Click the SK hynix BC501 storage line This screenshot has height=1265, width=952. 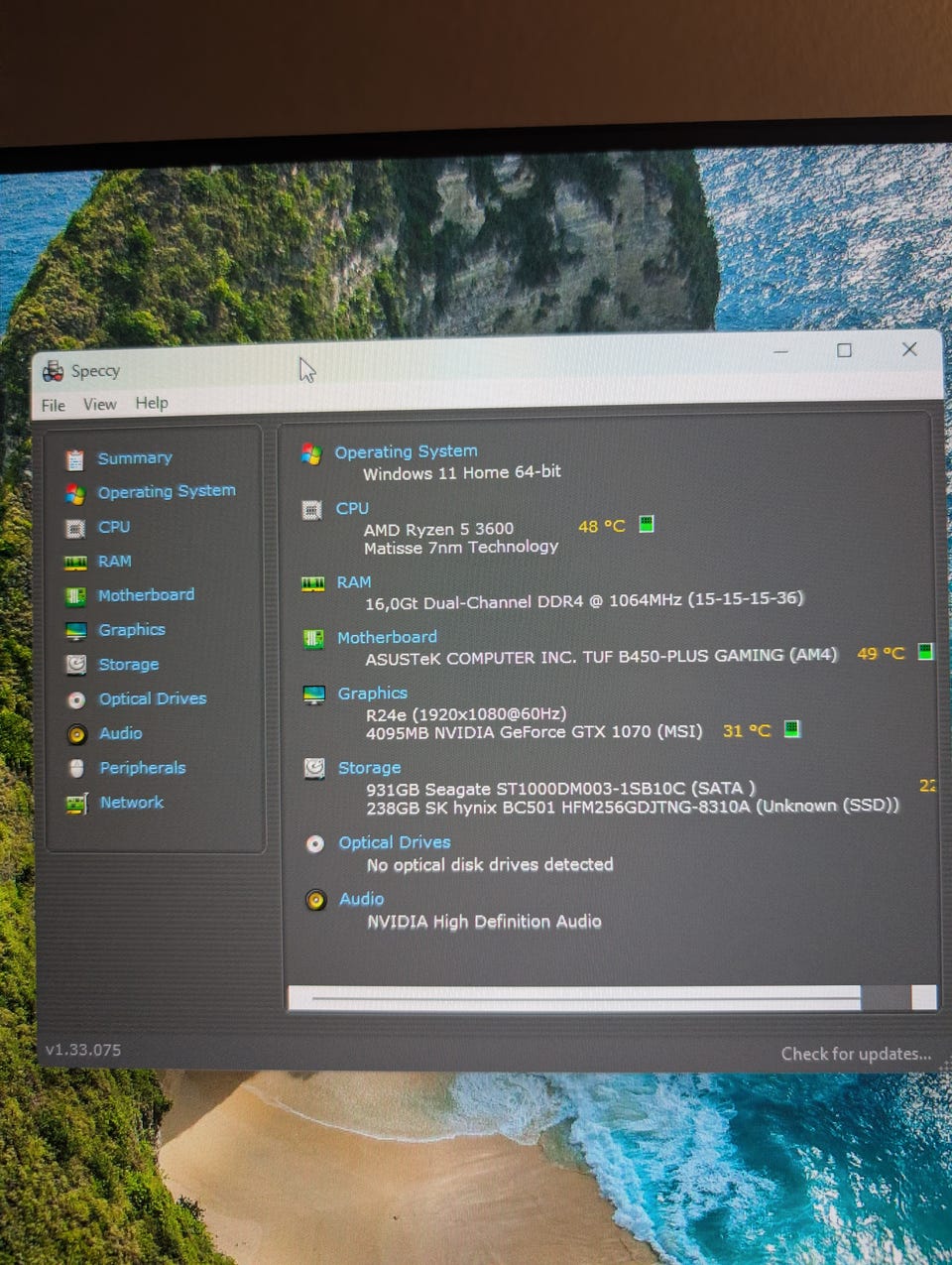(x=633, y=807)
